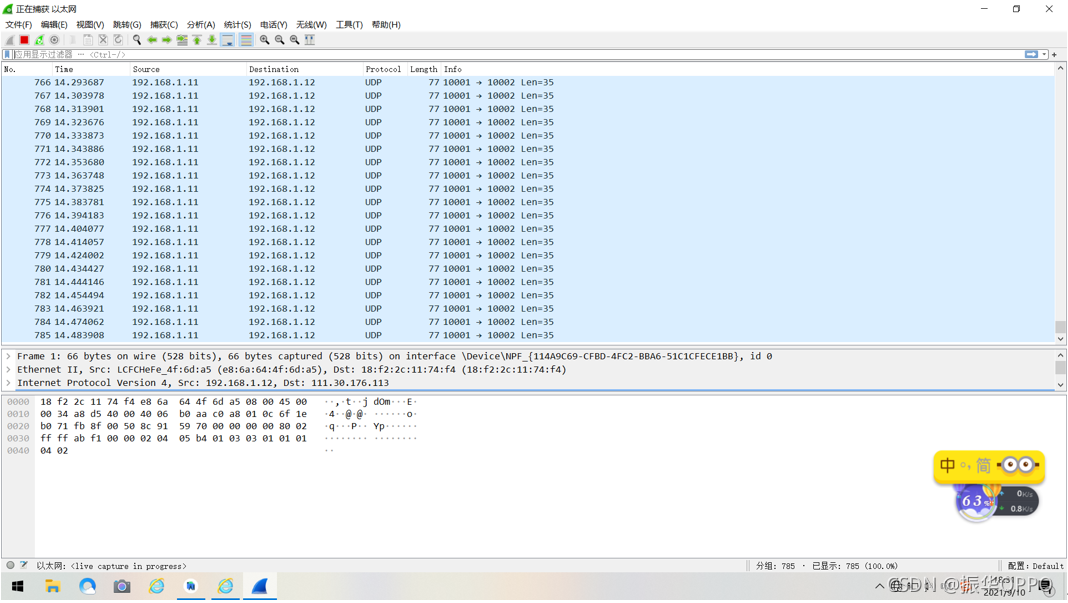The image size is (1068, 603).
Task: Click the Find packet magnifier icon
Action: [137, 40]
